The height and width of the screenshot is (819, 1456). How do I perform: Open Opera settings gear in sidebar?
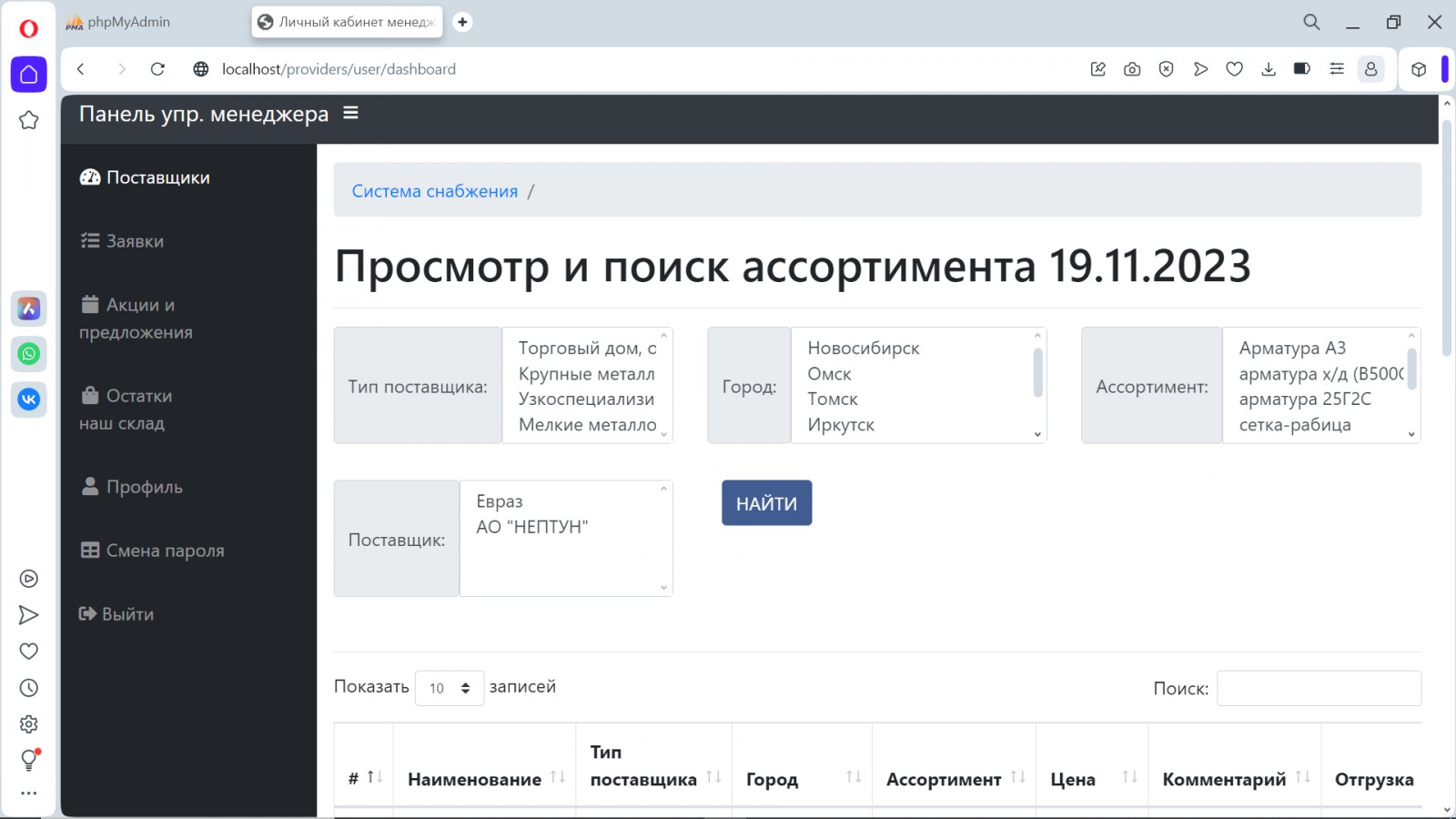click(28, 724)
